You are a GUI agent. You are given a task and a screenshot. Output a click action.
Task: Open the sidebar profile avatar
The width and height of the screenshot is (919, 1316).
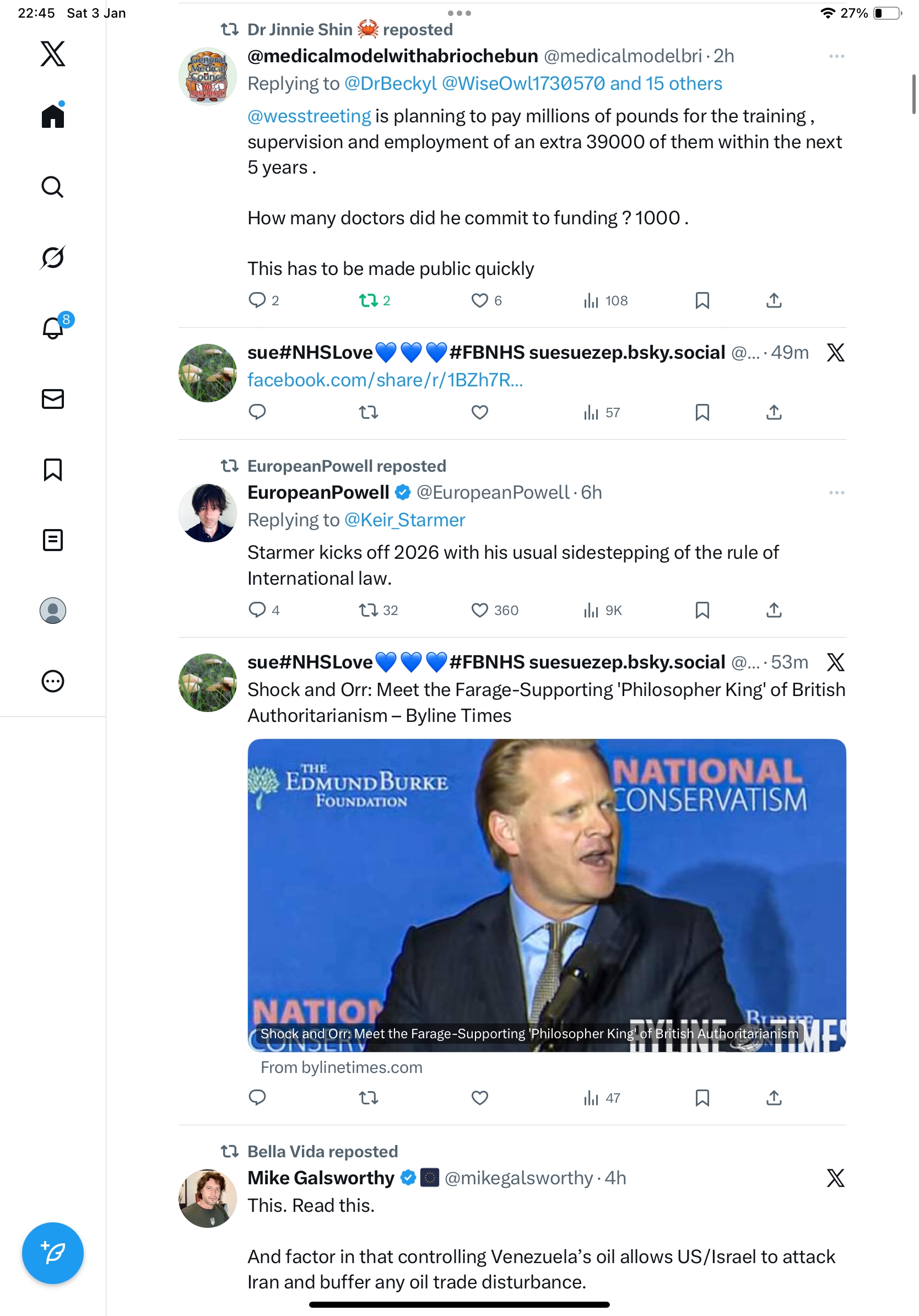point(53,611)
